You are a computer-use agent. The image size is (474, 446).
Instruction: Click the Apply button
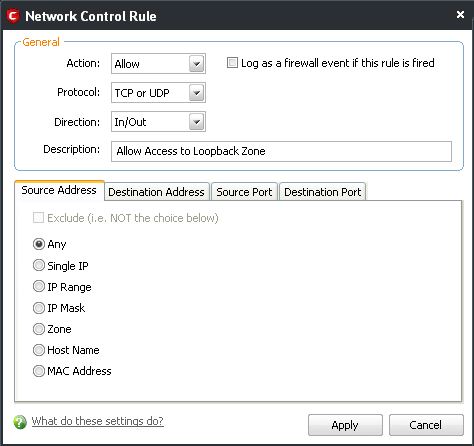point(345,425)
